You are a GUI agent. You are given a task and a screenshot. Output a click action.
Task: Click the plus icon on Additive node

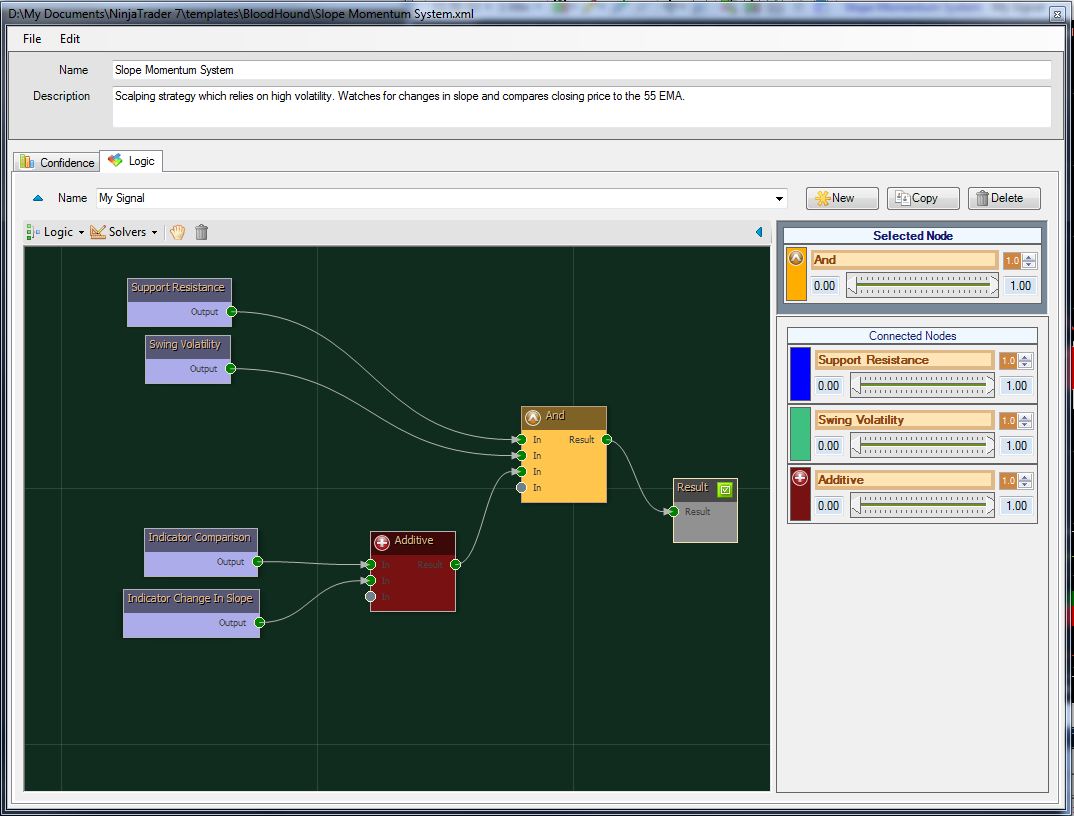(x=382, y=542)
